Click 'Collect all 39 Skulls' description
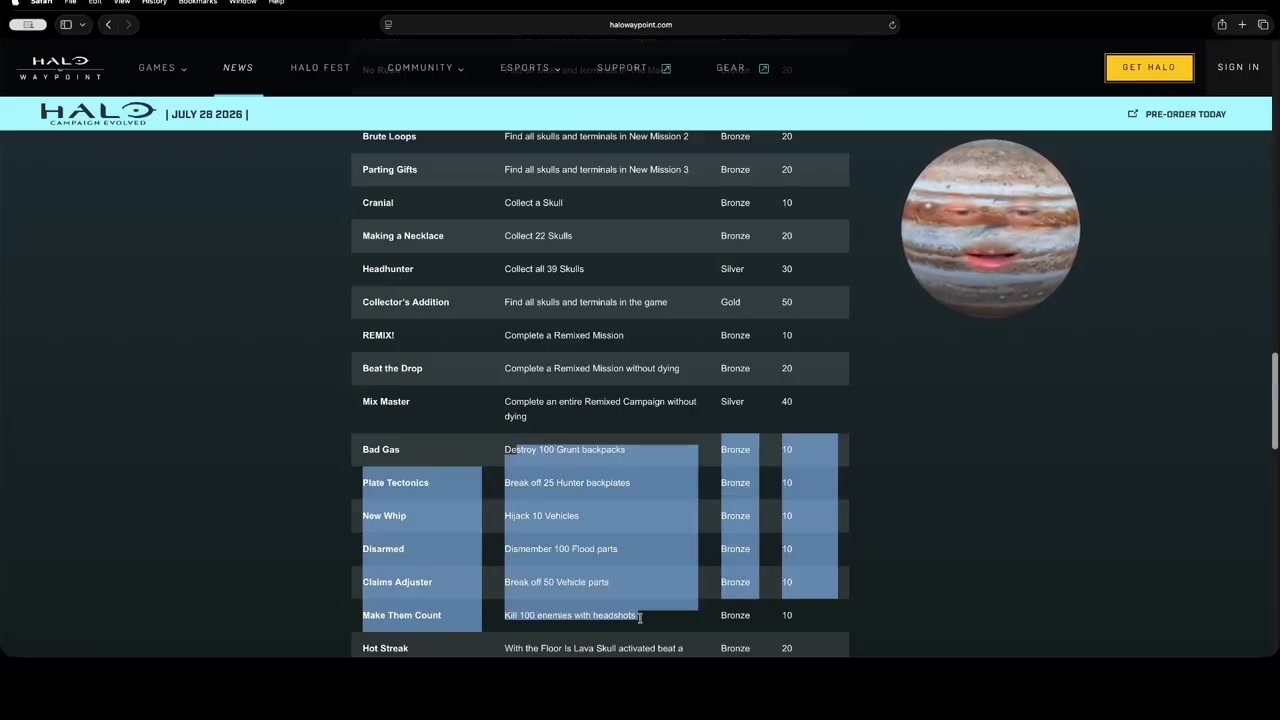The height and width of the screenshot is (720, 1280). pyautogui.click(x=544, y=269)
